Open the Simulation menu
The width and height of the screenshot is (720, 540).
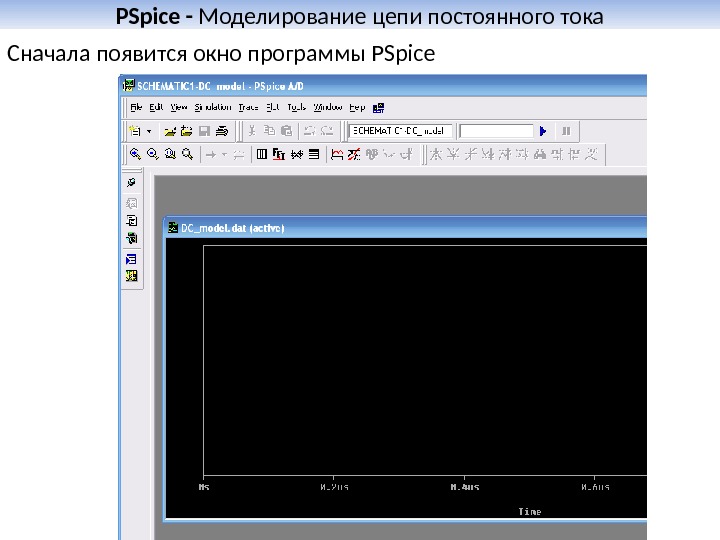(213, 107)
